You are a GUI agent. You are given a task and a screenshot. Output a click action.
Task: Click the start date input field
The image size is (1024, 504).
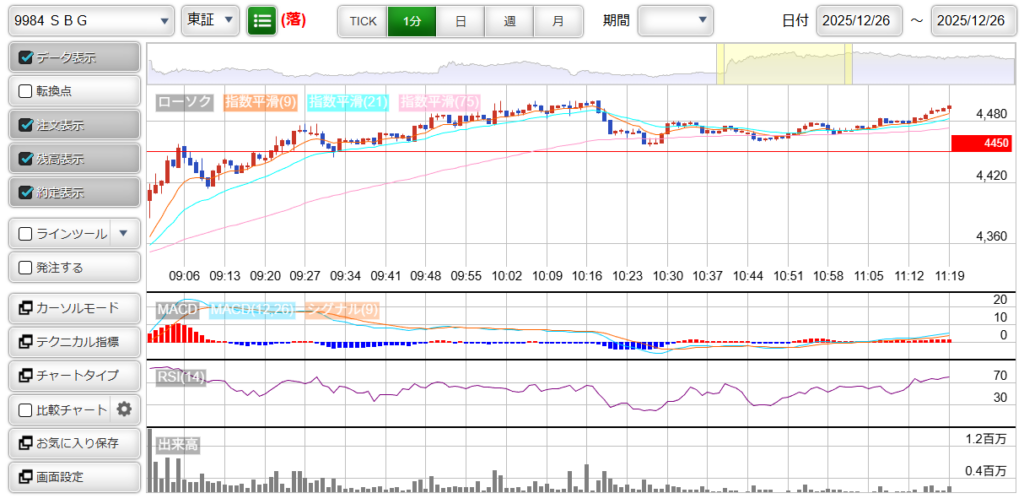point(859,21)
